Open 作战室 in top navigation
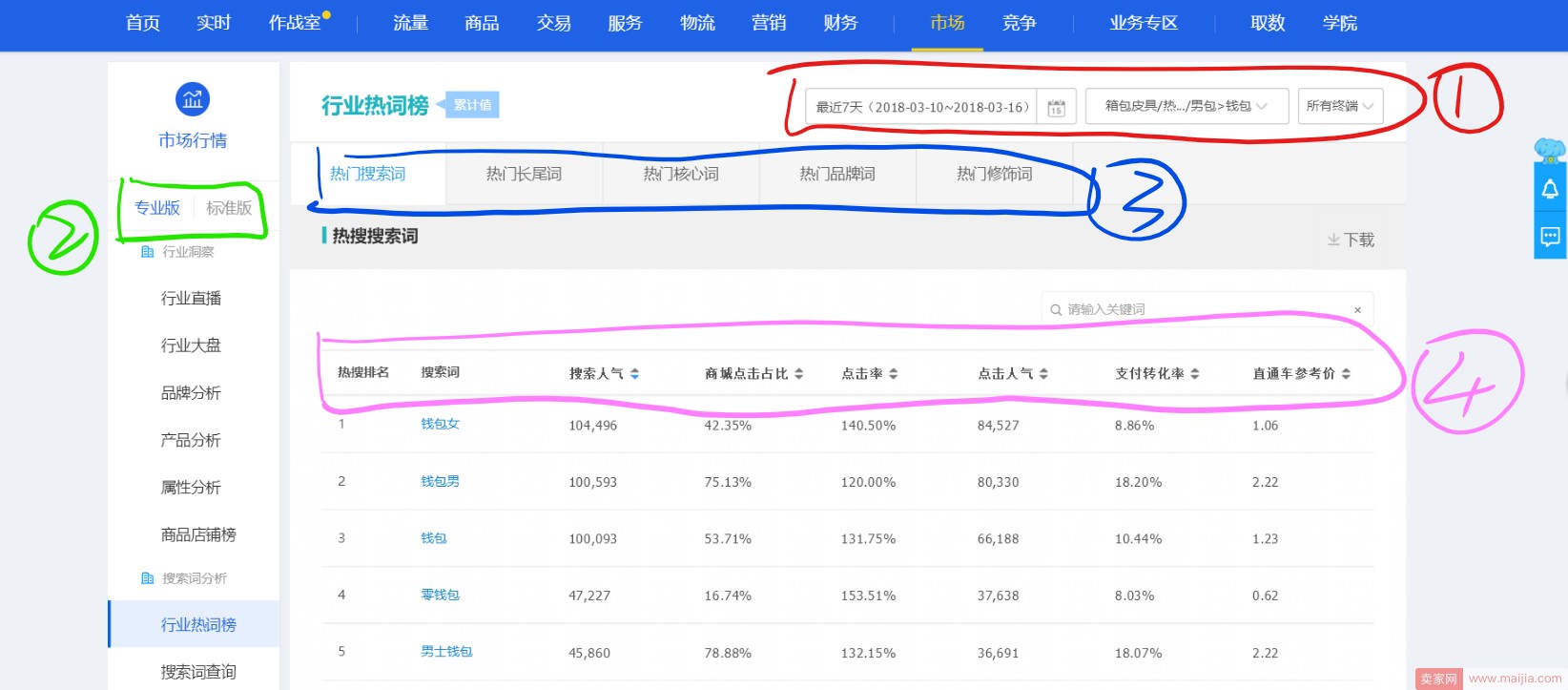This screenshot has width=1568, height=690. 295,23
